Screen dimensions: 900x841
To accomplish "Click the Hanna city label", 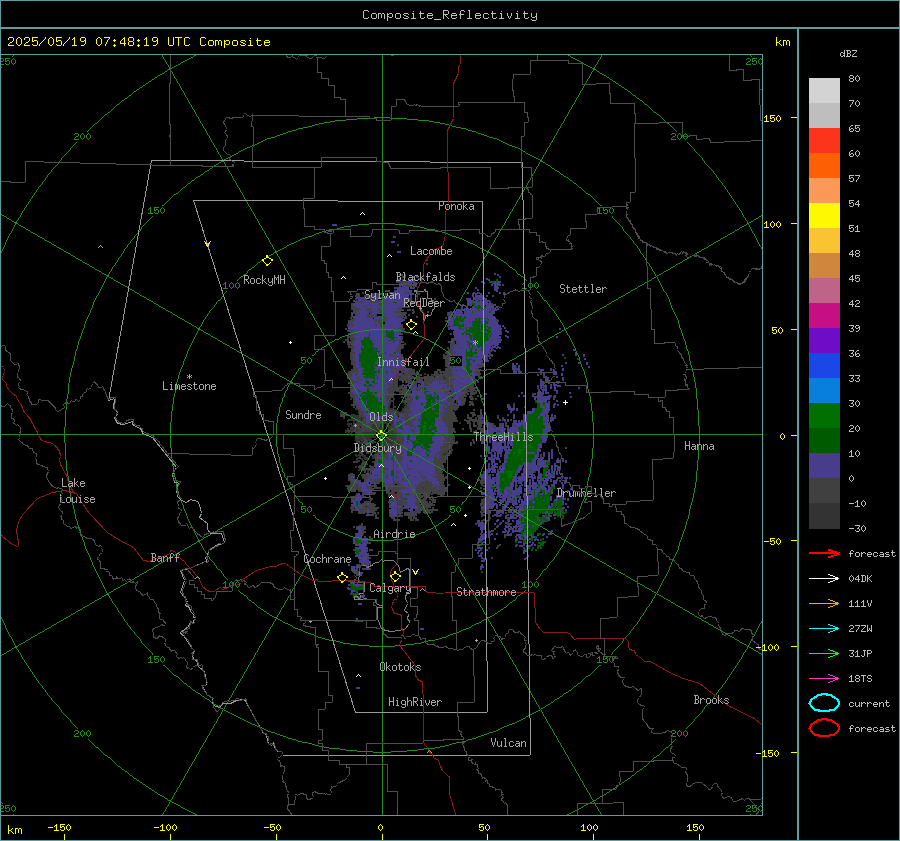I will click(x=699, y=445).
